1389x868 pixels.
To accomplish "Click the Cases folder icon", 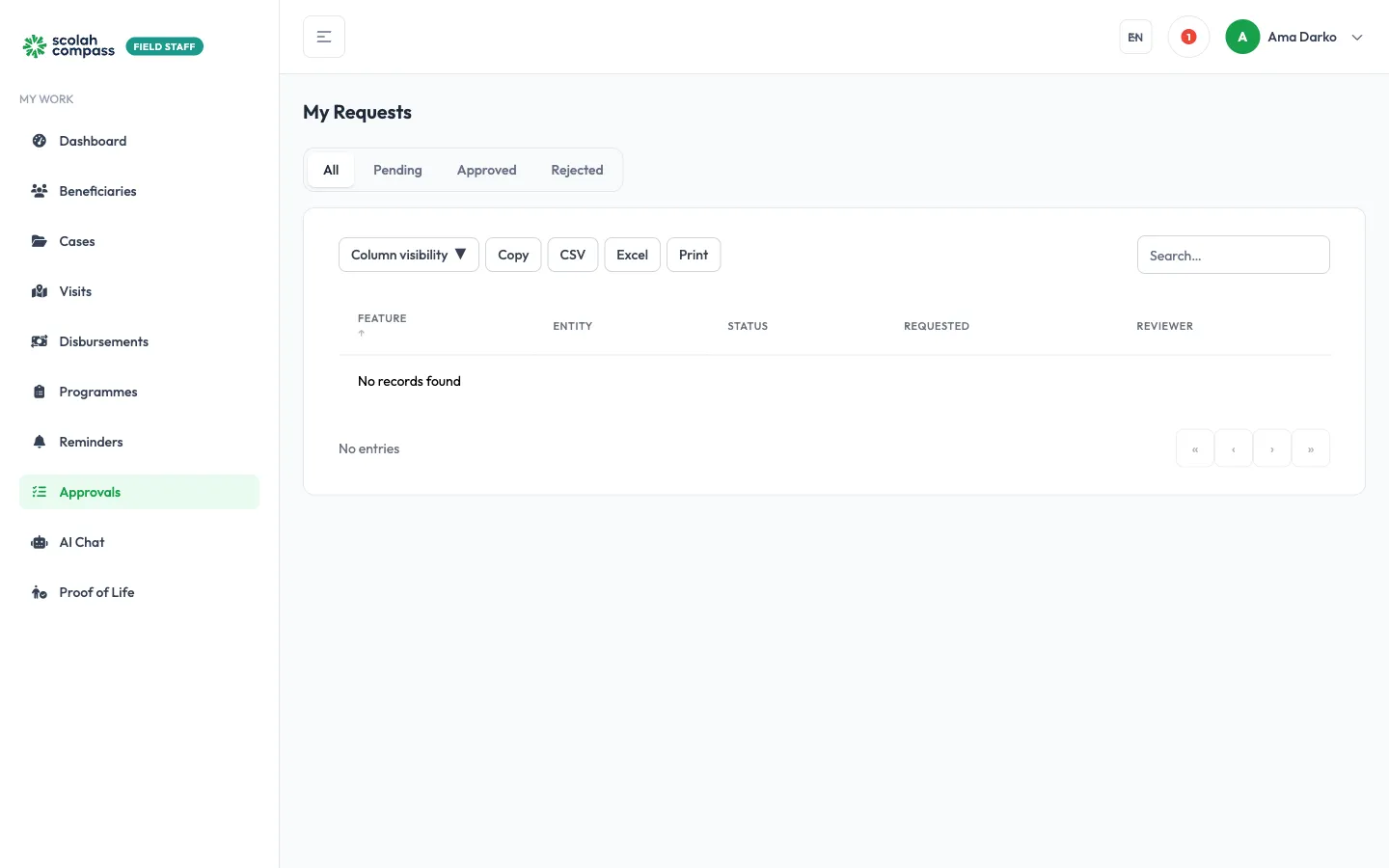I will click(x=40, y=241).
